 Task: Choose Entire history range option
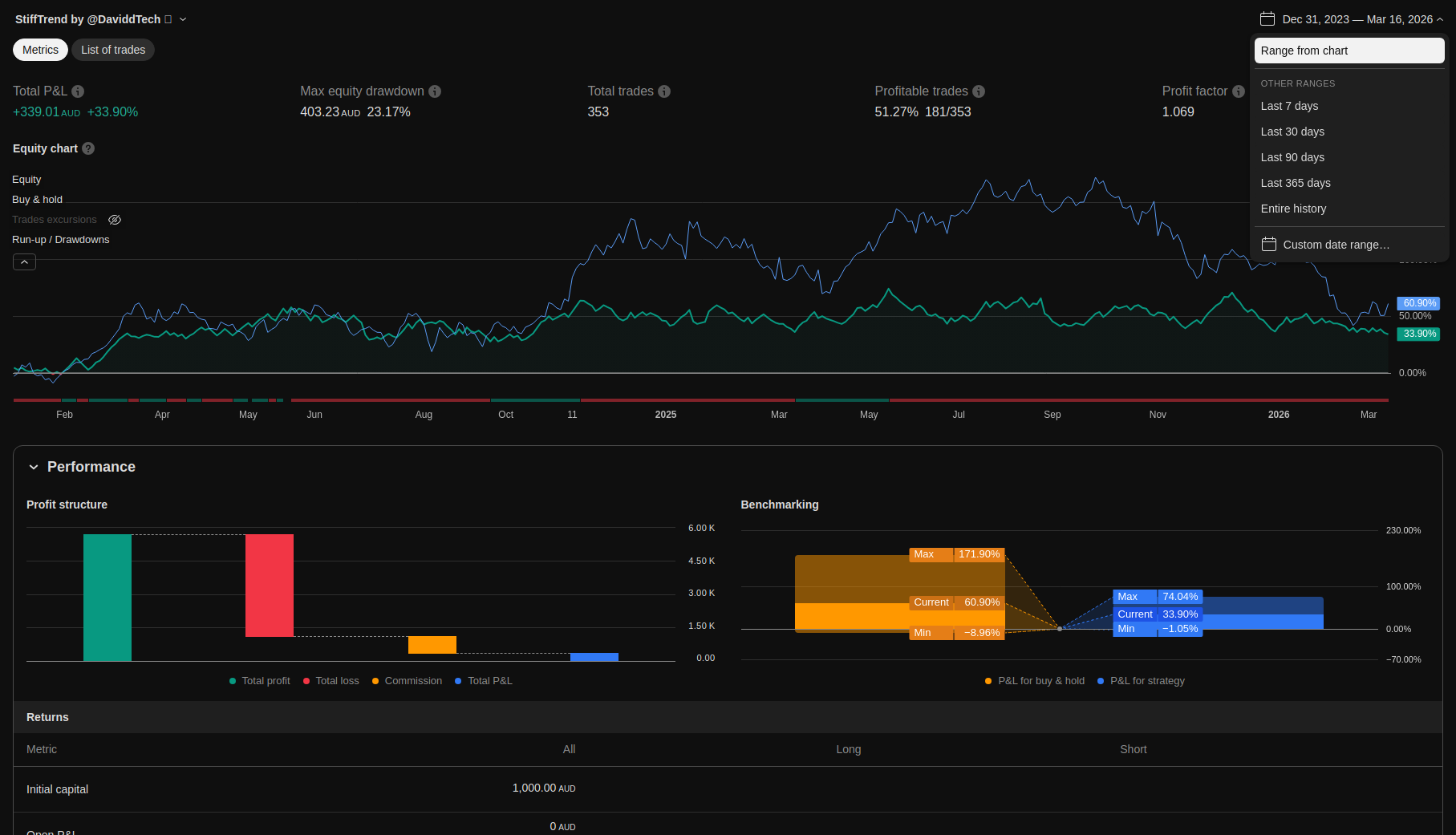pyautogui.click(x=1293, y=209)
